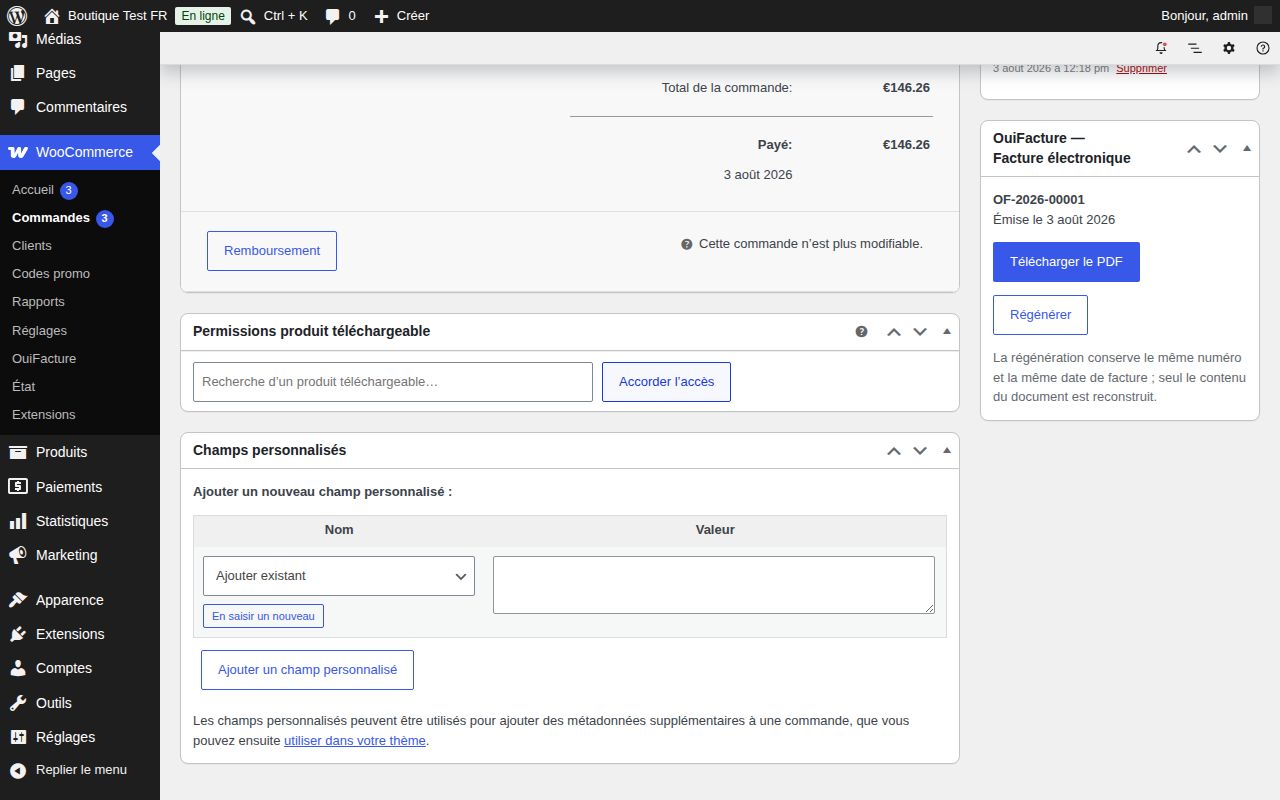Collapse the Permissions produit téléchargeable panel
This screenshot has width=1280, height=800.
click(x=947, y=331)
